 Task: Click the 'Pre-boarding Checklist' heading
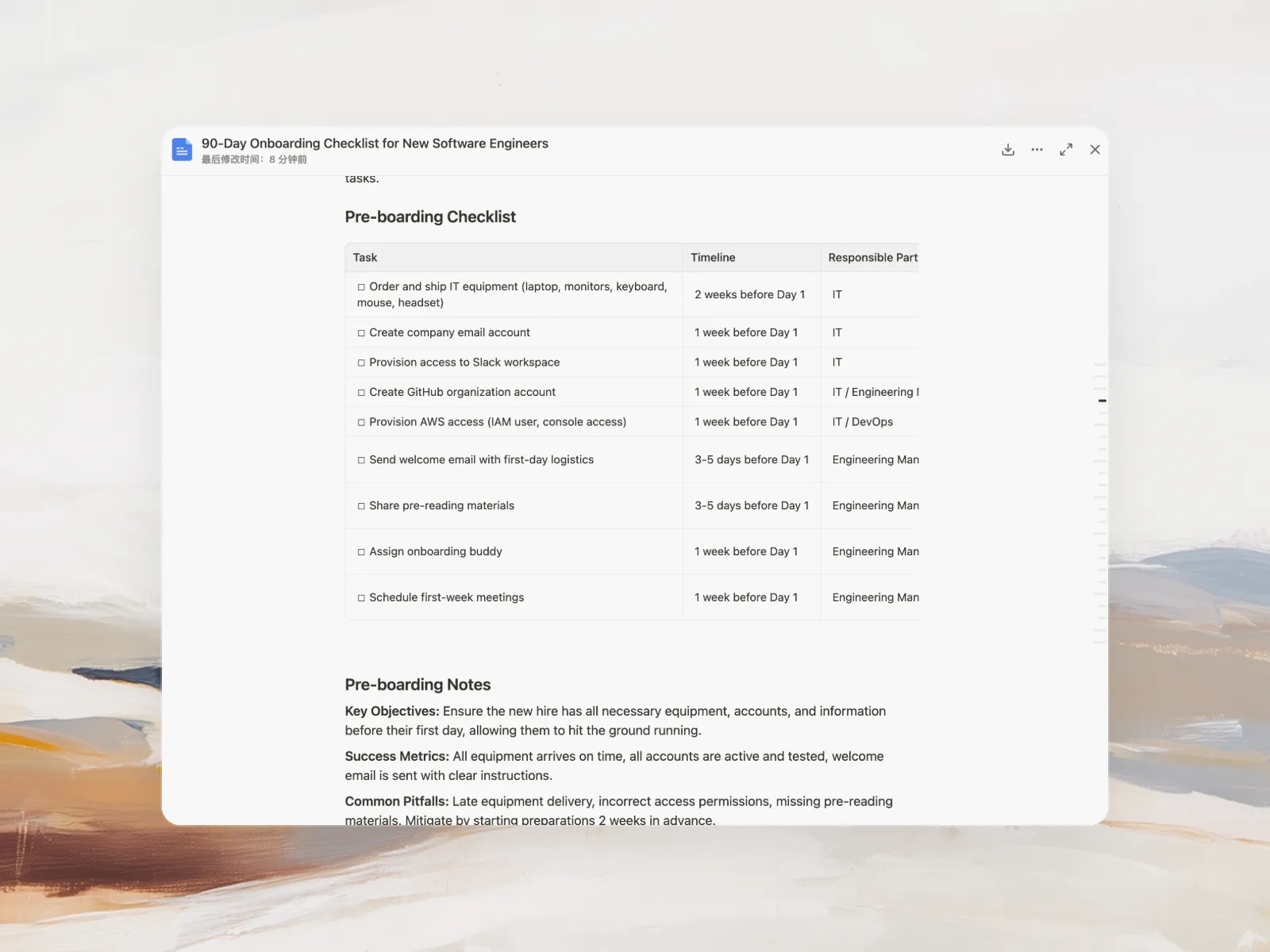[430, 217]
